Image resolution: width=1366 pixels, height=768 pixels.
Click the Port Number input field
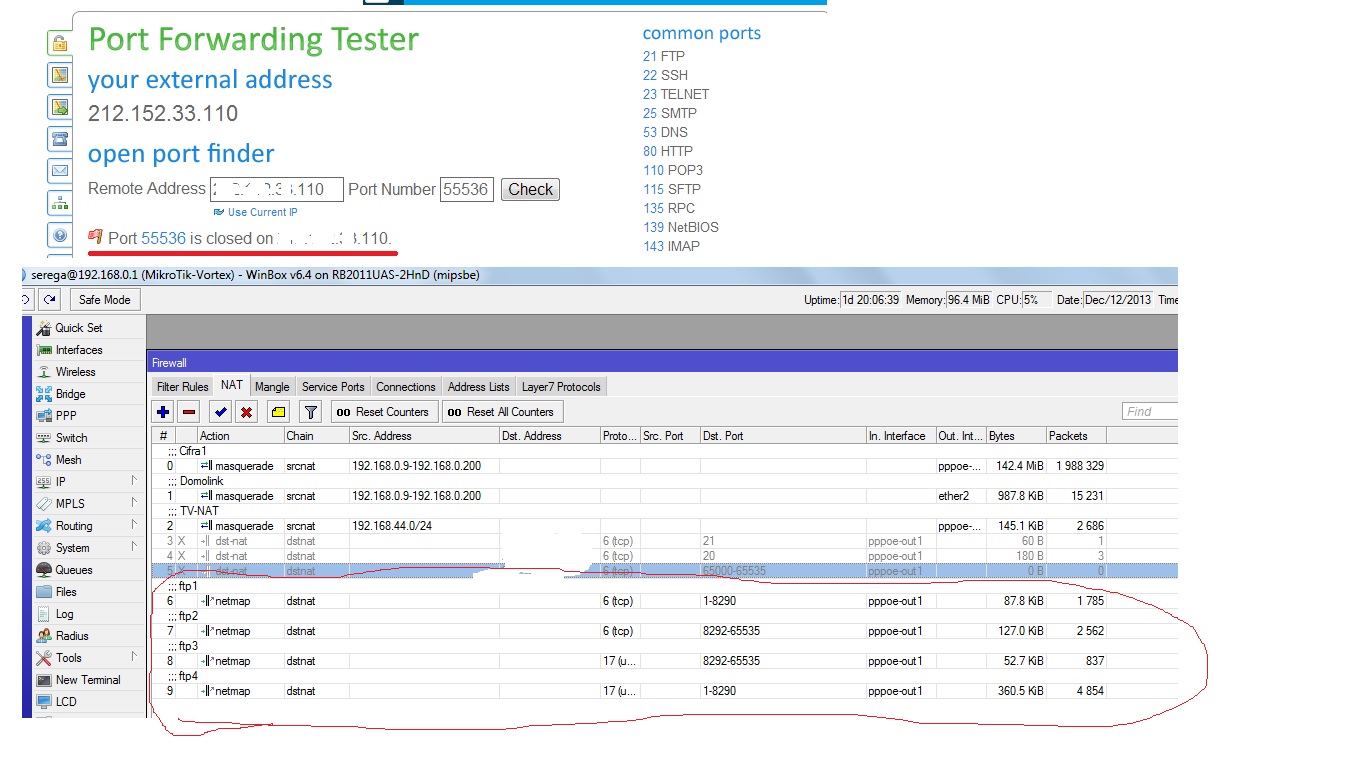point(466,189)
